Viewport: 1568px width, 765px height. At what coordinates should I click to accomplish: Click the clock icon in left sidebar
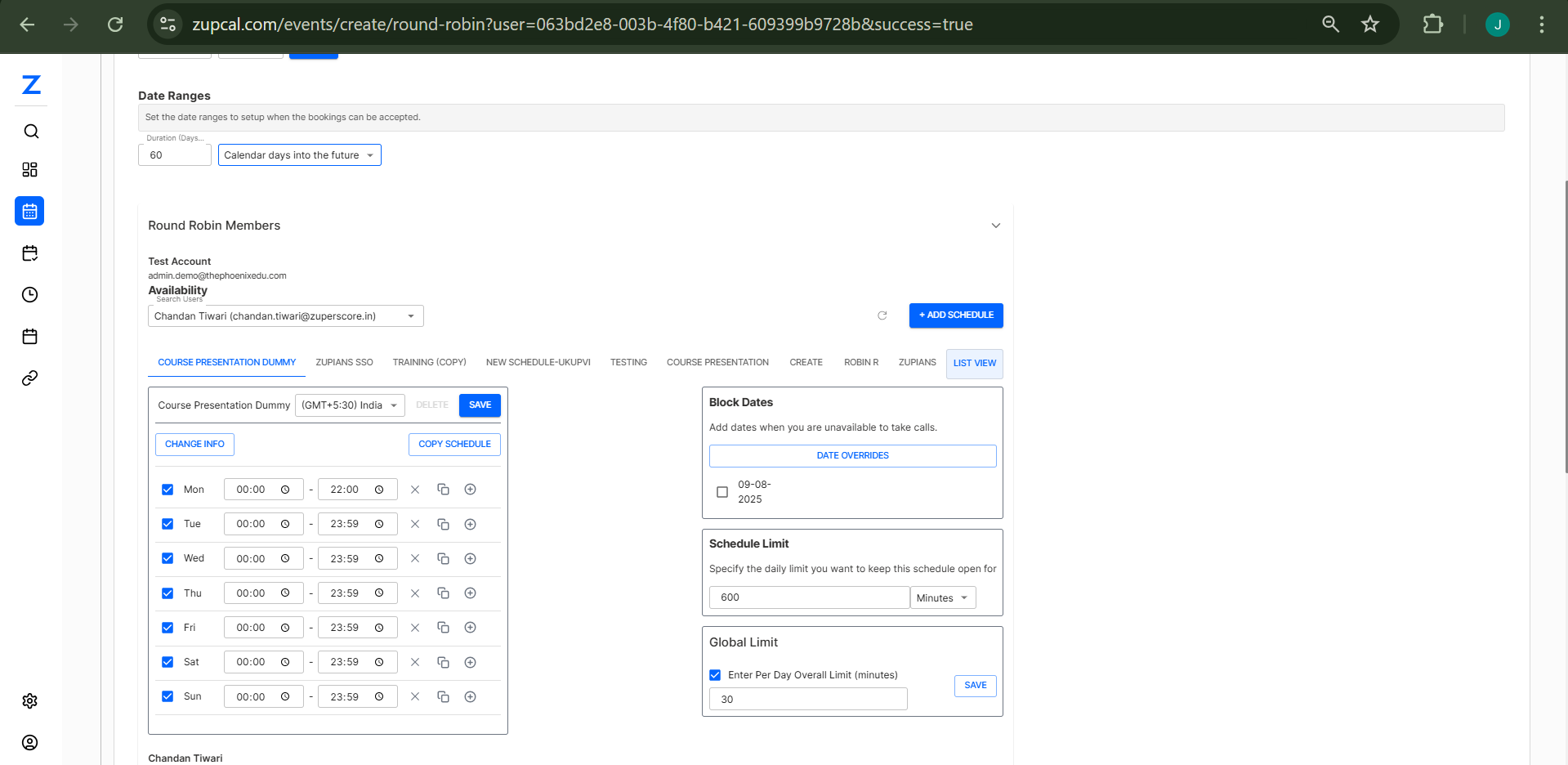point(30,295)
